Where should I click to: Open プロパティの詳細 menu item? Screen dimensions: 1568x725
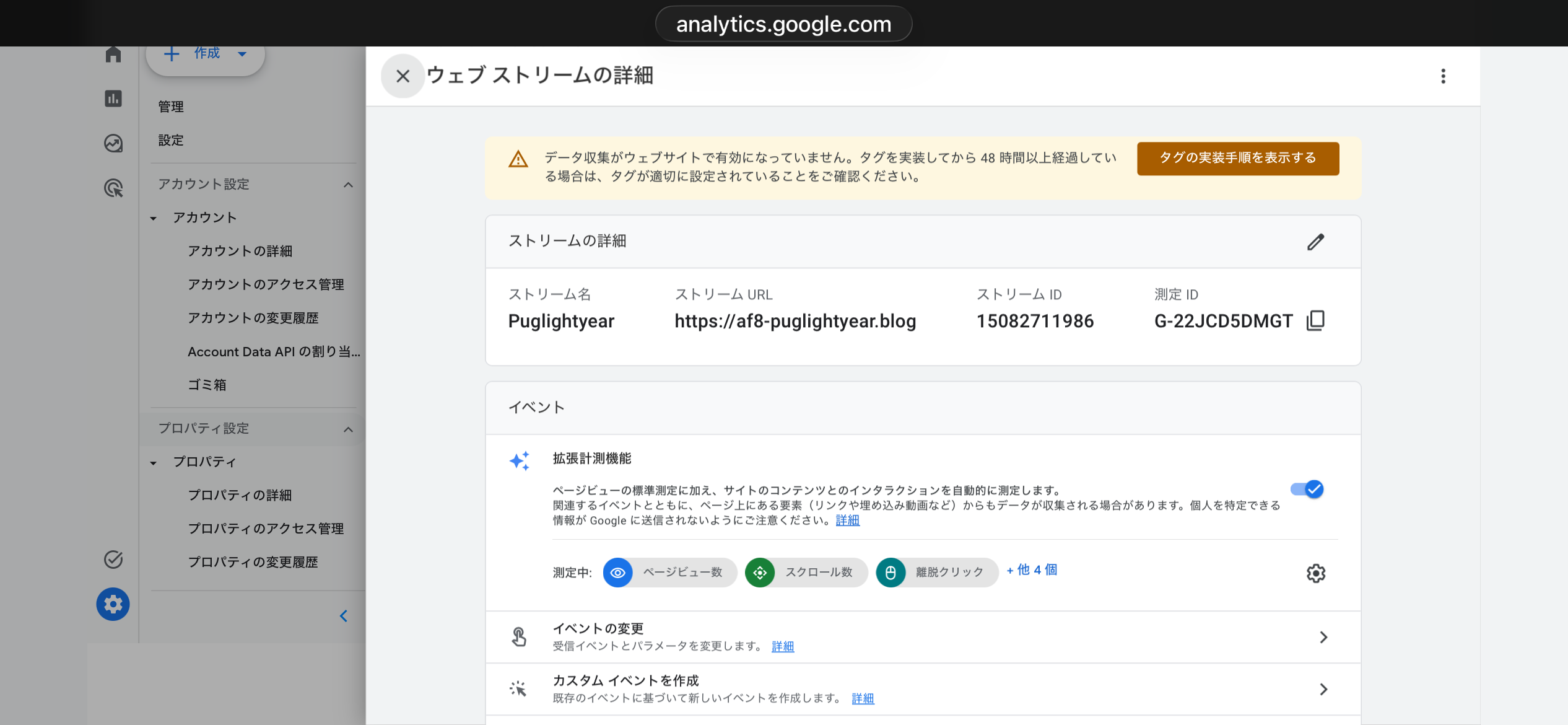(x=240, y=495)
